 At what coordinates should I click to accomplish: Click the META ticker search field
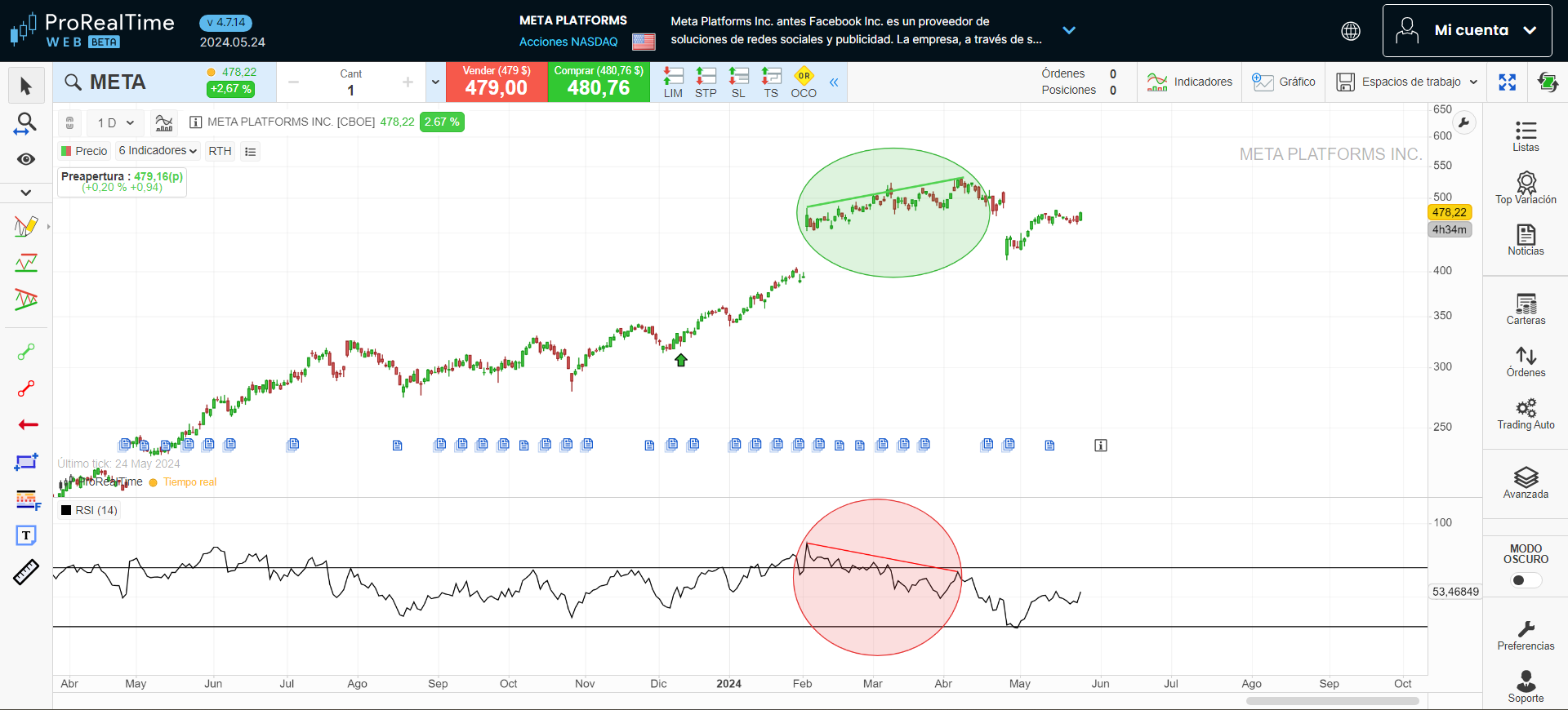131,82
